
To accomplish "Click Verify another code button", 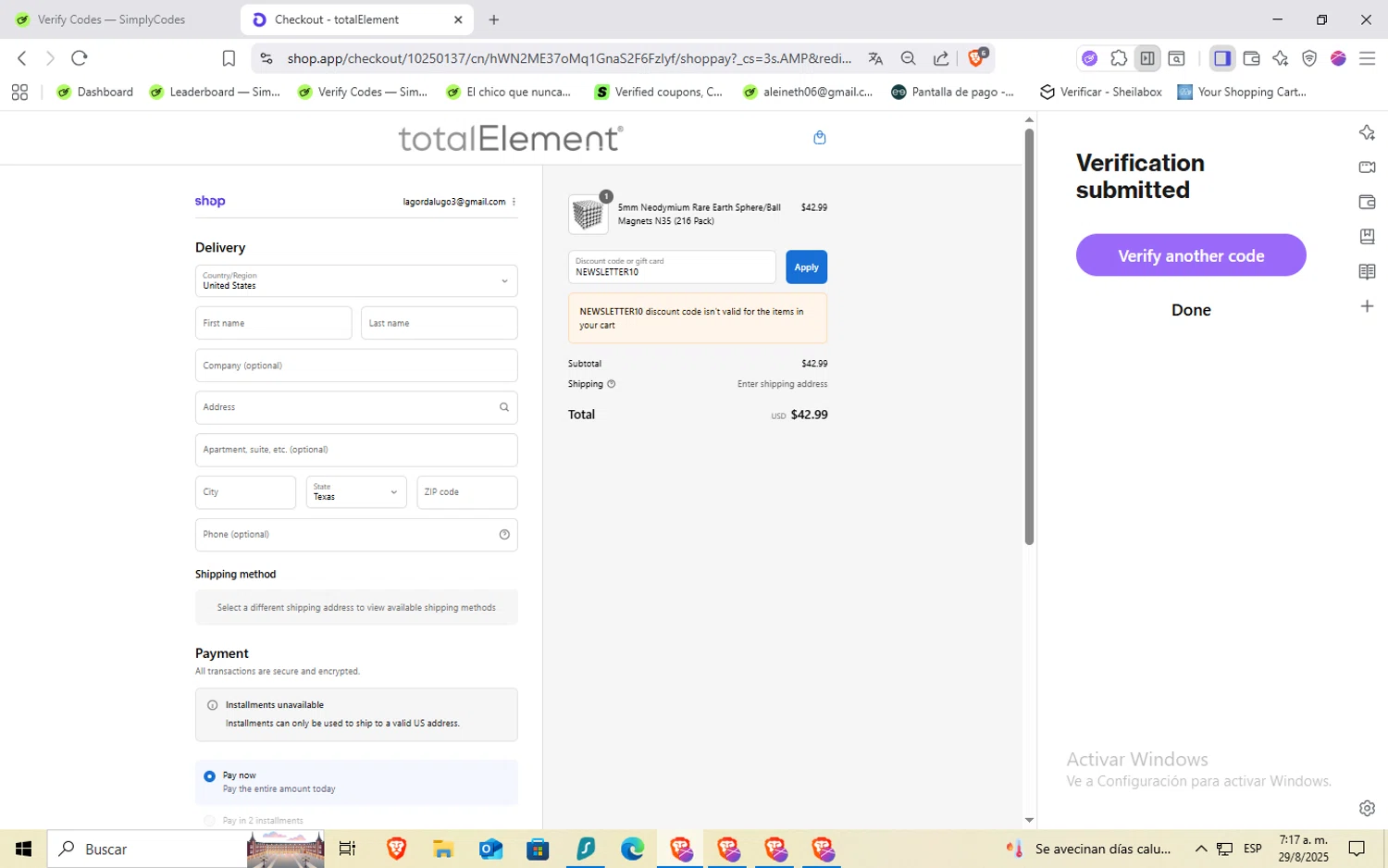I will tap(1191, 255).
